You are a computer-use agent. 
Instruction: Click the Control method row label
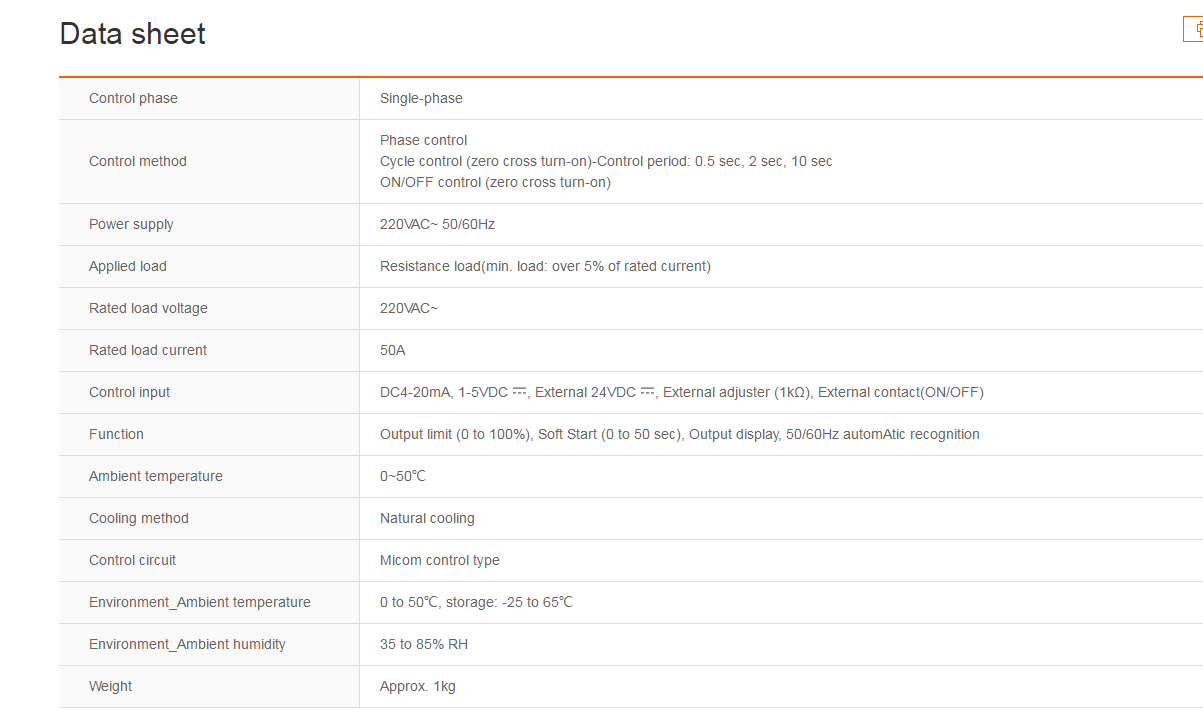tap(138, 161)
